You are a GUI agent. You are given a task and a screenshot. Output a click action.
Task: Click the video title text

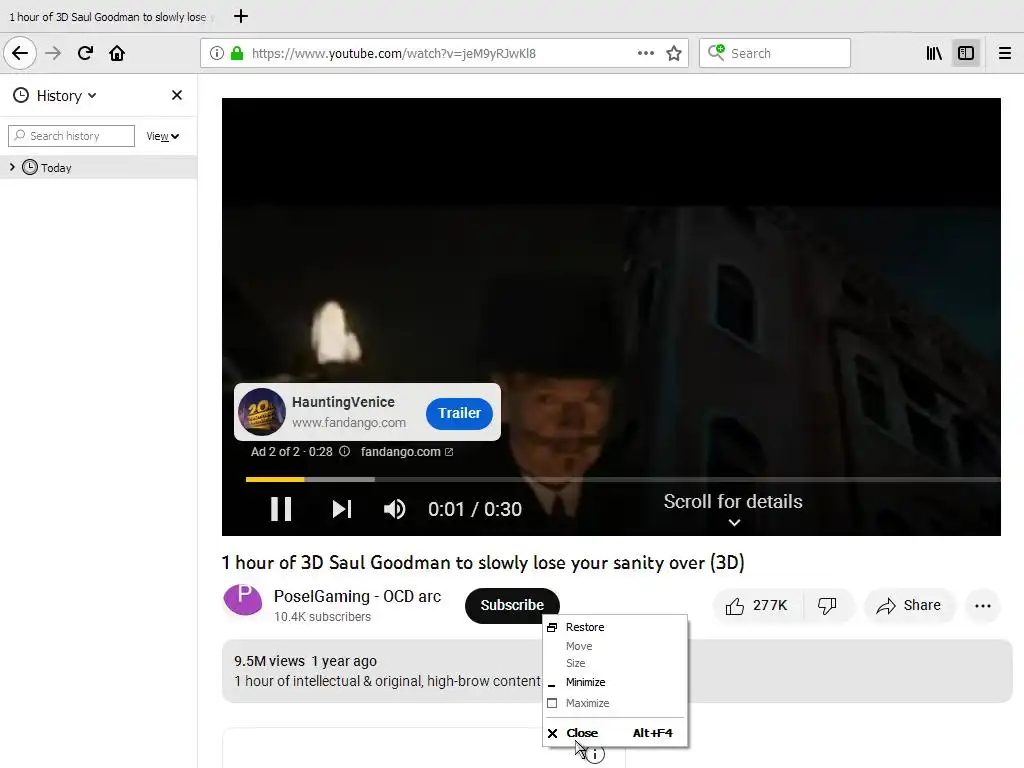pos(483,562)
